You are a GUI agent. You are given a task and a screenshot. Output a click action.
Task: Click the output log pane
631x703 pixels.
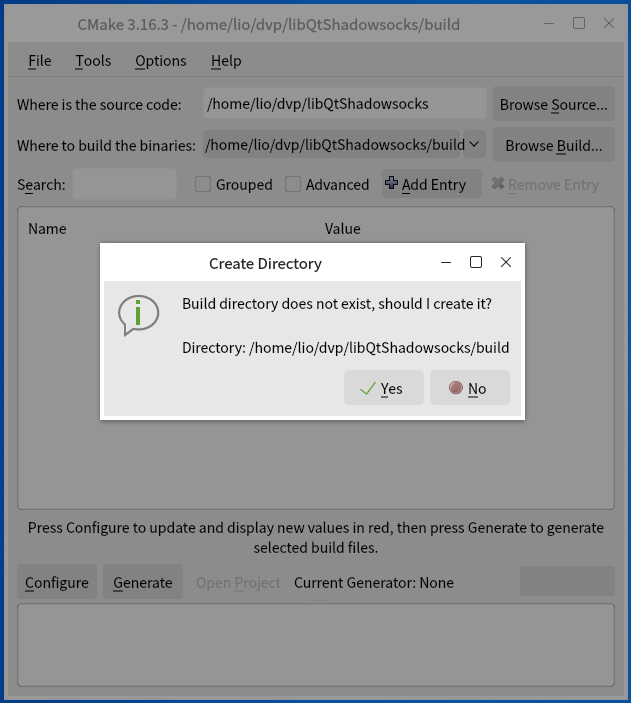(x=316, y=645)
